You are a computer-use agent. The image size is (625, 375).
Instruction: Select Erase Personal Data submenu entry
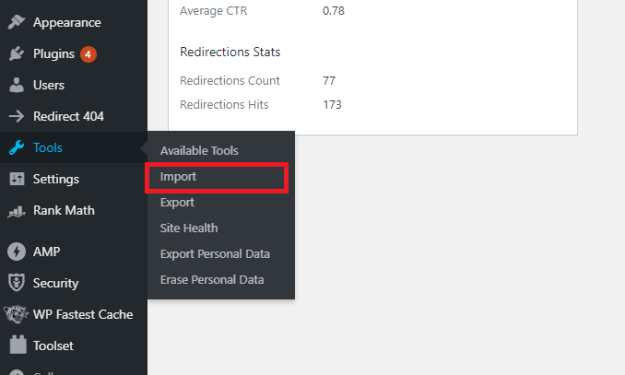click(x=212, y=280)
